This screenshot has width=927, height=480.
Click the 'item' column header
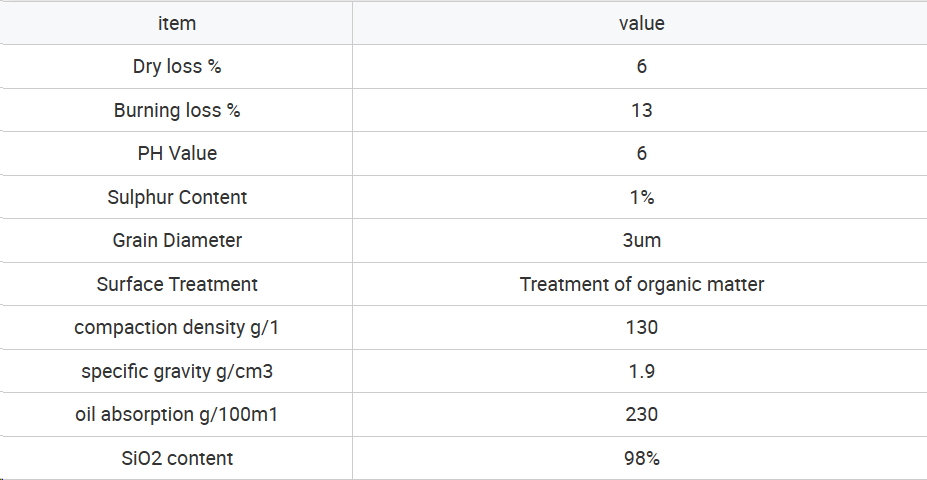[x=177, y=23]
